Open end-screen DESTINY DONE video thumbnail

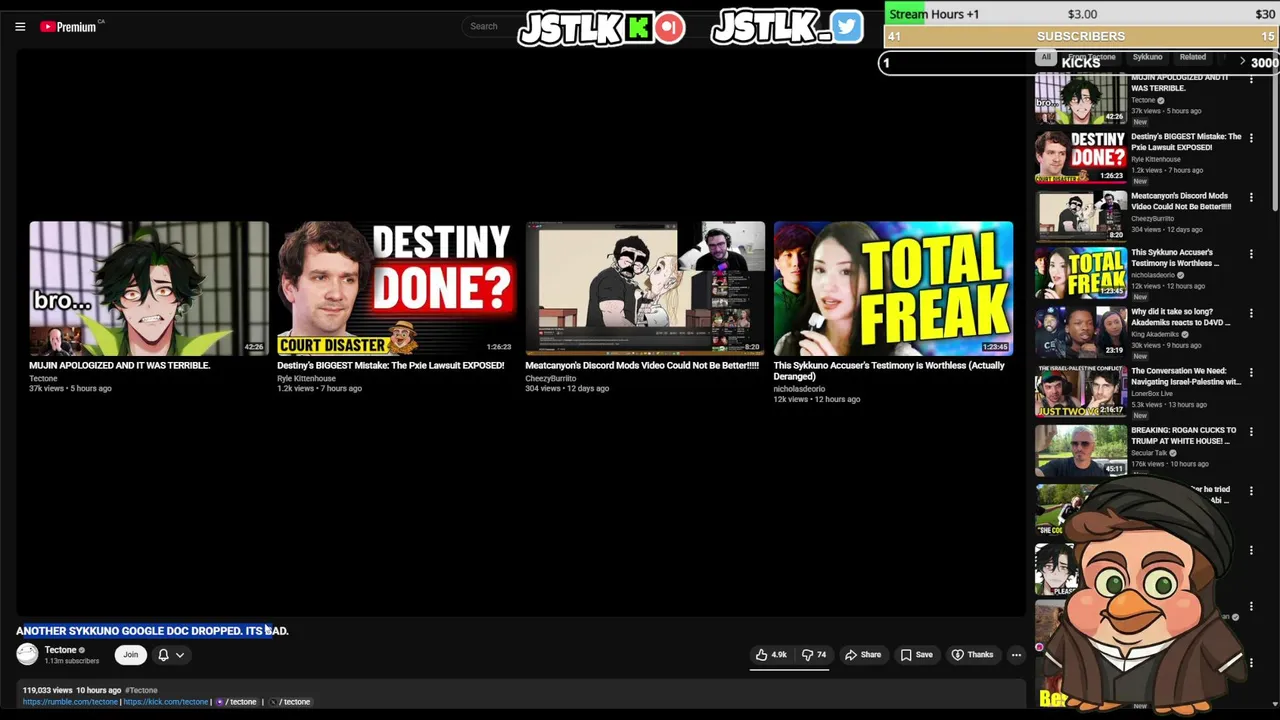pyautogui.click(x=396, y=288)
